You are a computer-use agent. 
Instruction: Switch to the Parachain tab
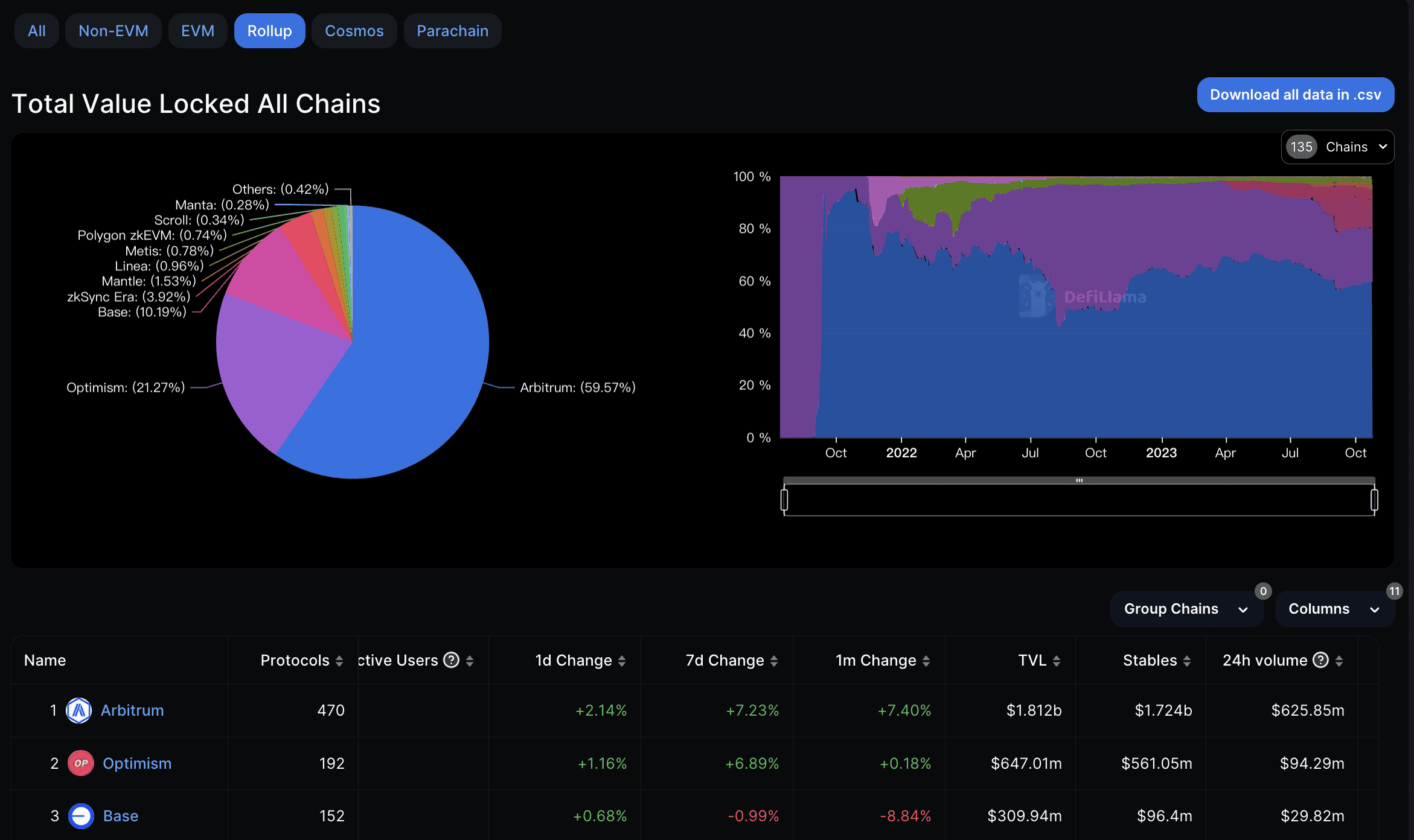click(453, 31)
